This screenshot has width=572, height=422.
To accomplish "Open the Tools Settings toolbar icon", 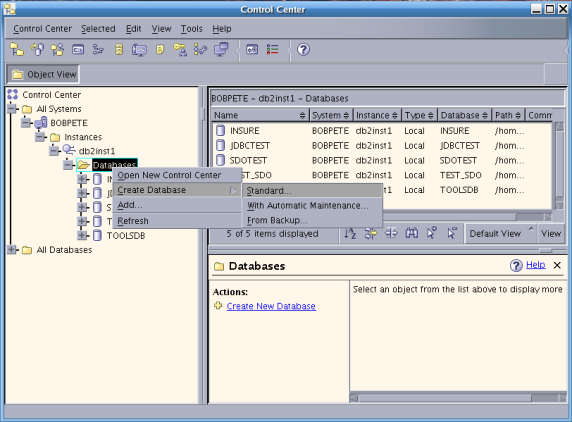I will [252, 49].
